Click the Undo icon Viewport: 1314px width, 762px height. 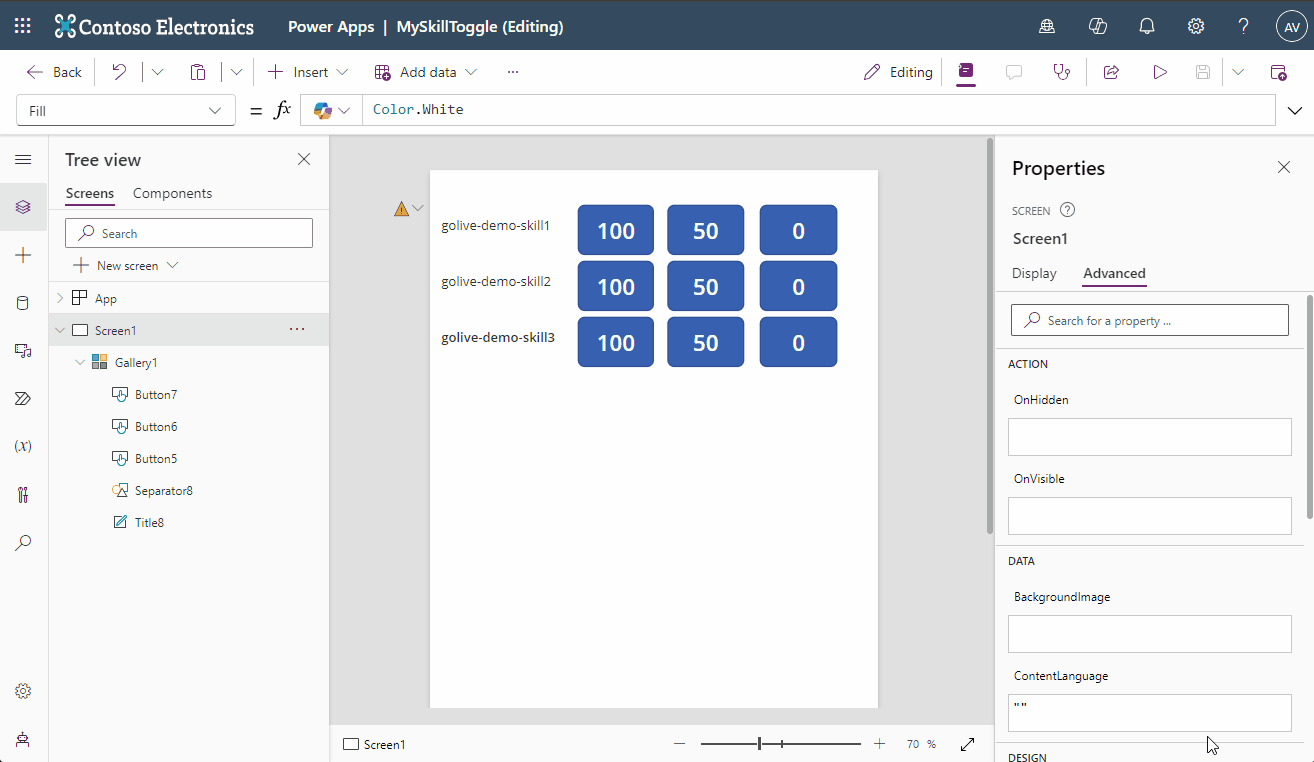point(119,72)
